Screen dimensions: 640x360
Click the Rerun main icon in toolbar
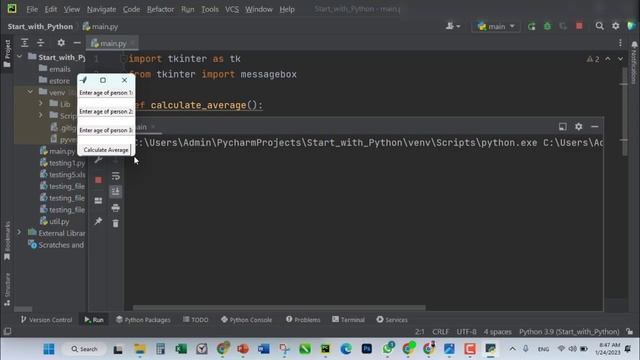(x=531, y=27)
